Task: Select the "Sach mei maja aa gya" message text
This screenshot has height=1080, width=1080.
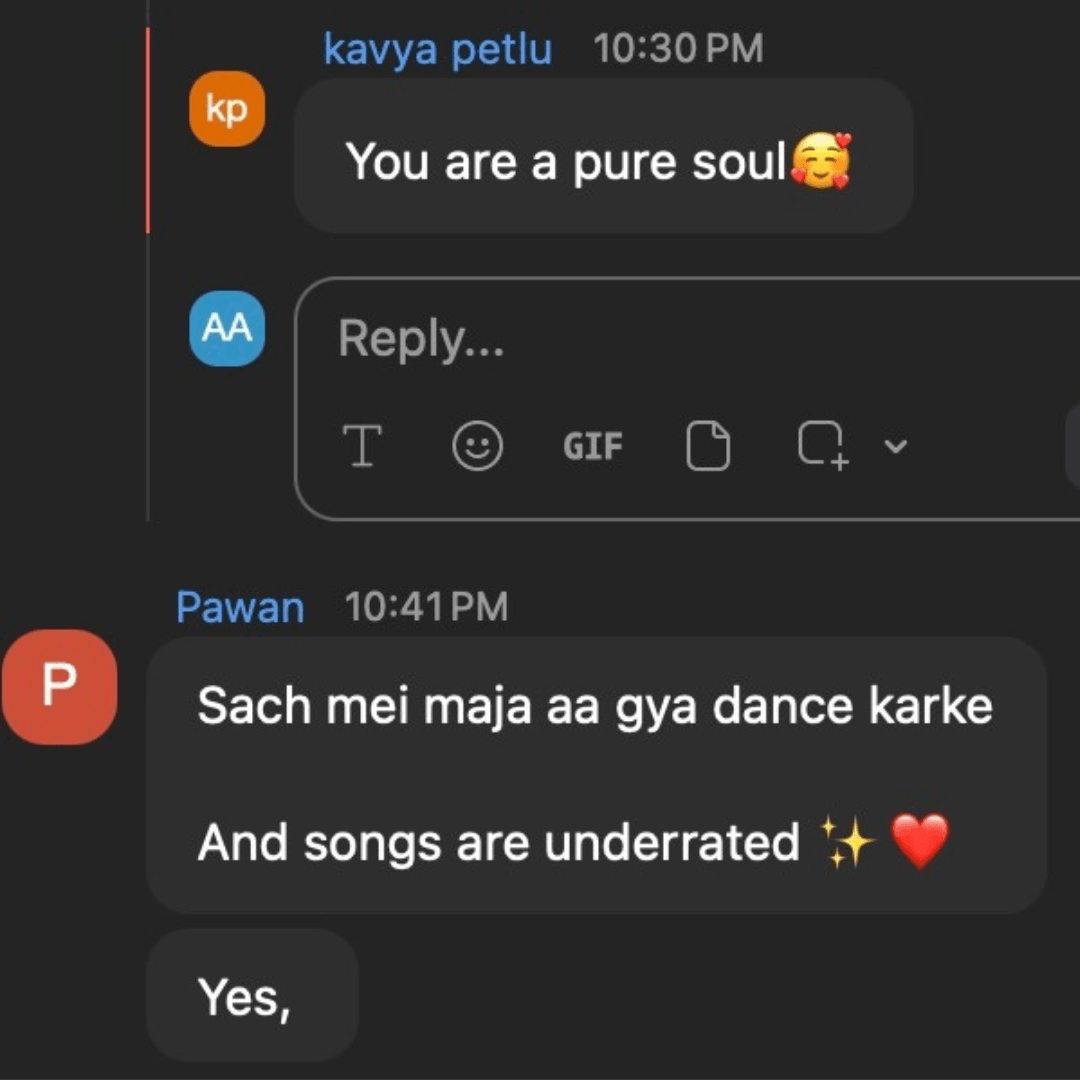Action: [x=595, y=706]
